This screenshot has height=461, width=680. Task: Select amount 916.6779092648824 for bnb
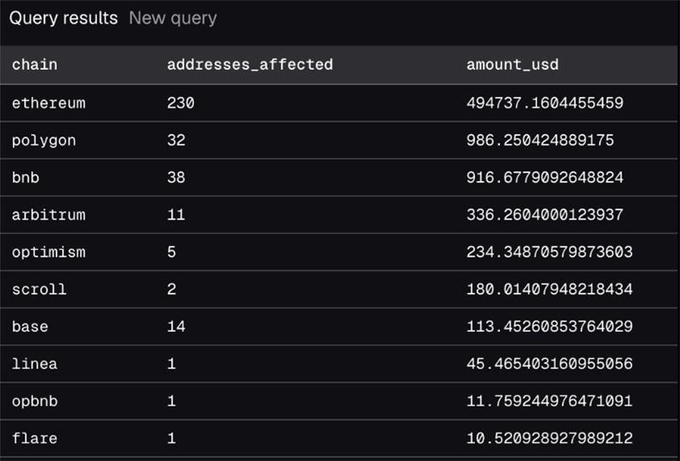click(x=545, y=177)
